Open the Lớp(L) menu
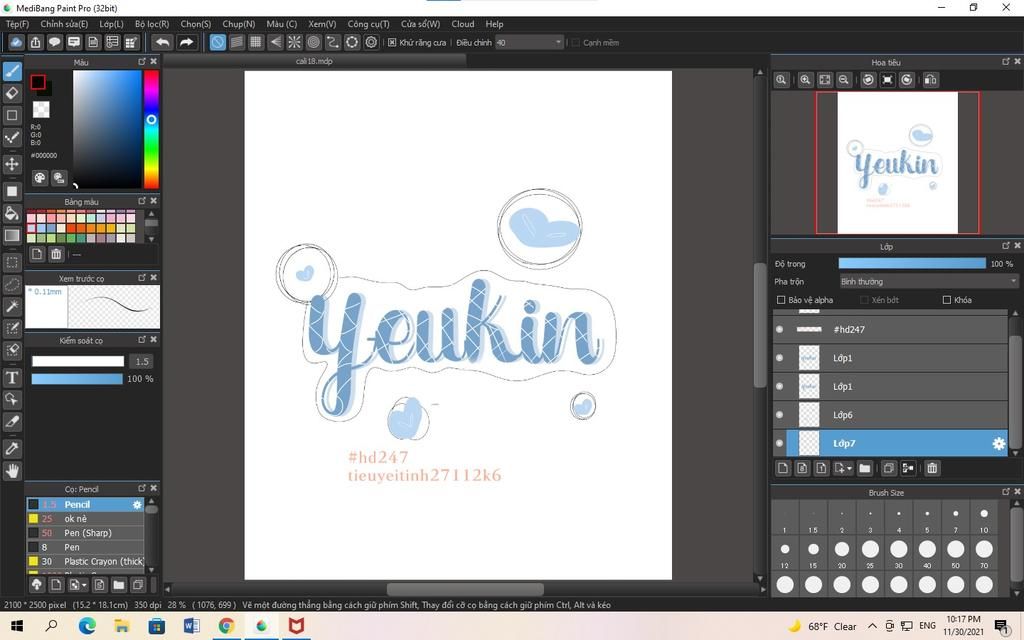Viewport: 1024px width, 640px height. (x=111, y=24)
